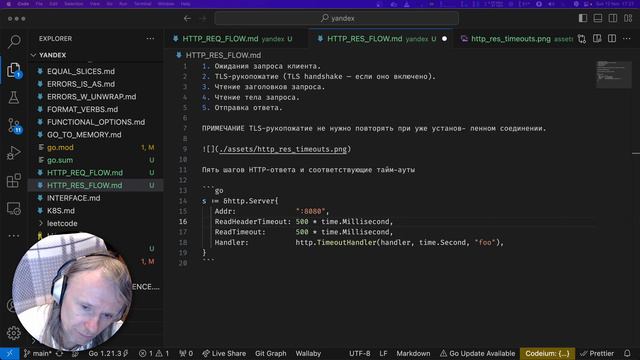
Task: Open the Manage settings gear
Action: point(13,333)
